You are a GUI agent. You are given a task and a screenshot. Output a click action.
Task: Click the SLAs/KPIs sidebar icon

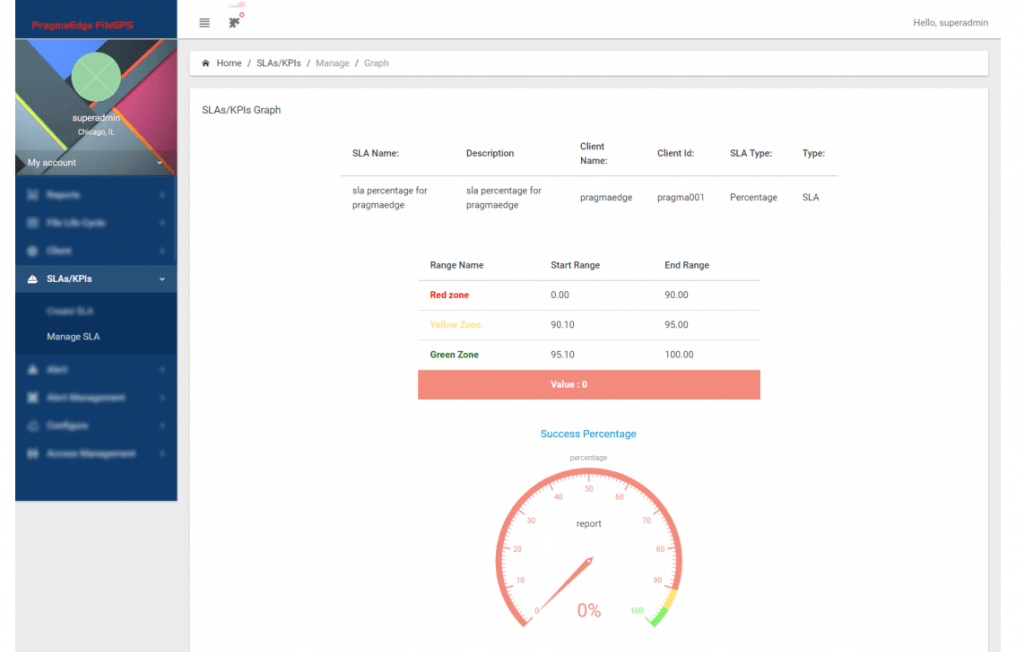pos(32,279)
